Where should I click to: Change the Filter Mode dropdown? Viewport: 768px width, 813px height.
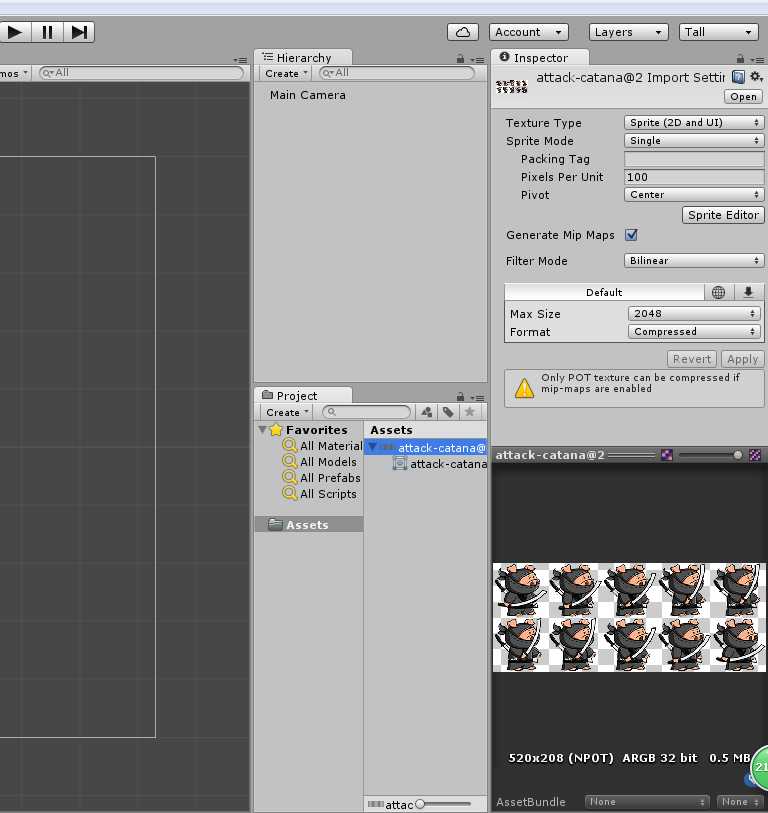(693, 260)
